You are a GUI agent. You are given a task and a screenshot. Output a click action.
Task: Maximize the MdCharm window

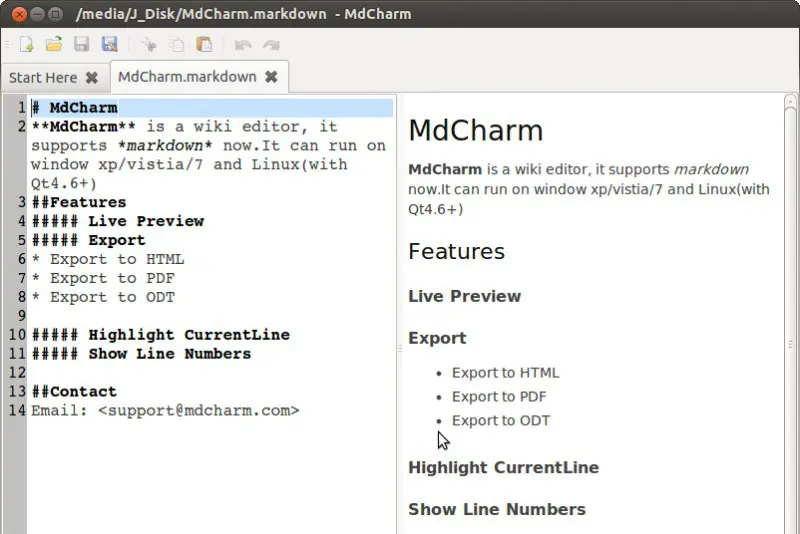[x=56, y=14]
